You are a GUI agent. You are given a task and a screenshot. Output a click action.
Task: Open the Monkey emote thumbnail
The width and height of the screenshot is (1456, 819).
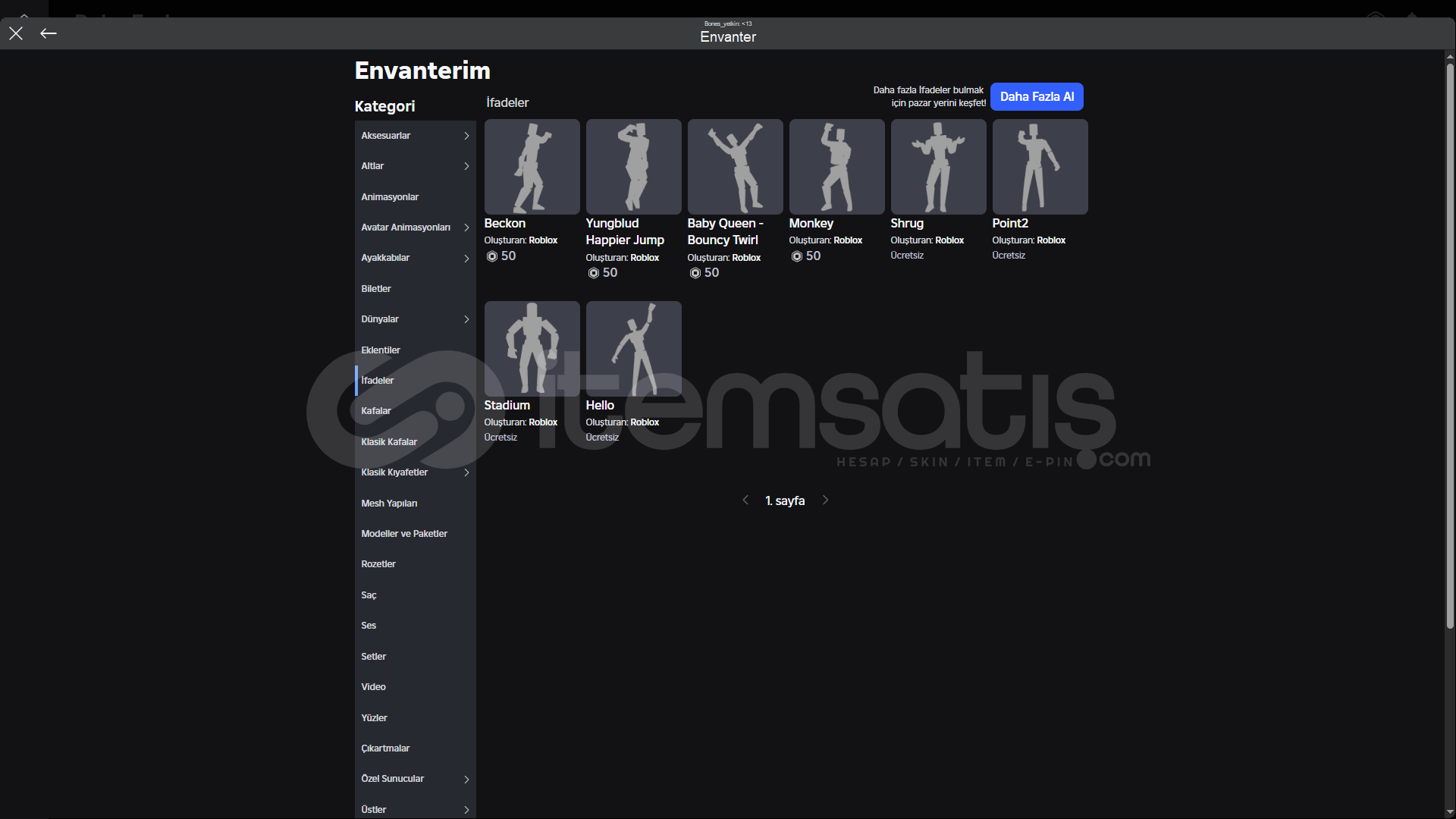pos(837,167)
